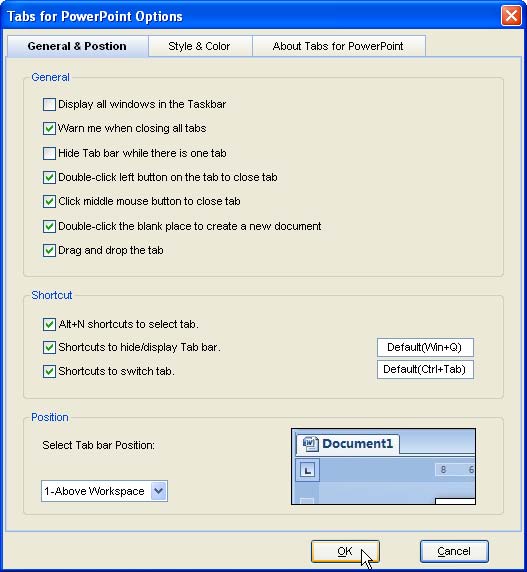This screenshot has width=527, height=572.
Task: Open the Style & Color tab
Action: (199, 46)
